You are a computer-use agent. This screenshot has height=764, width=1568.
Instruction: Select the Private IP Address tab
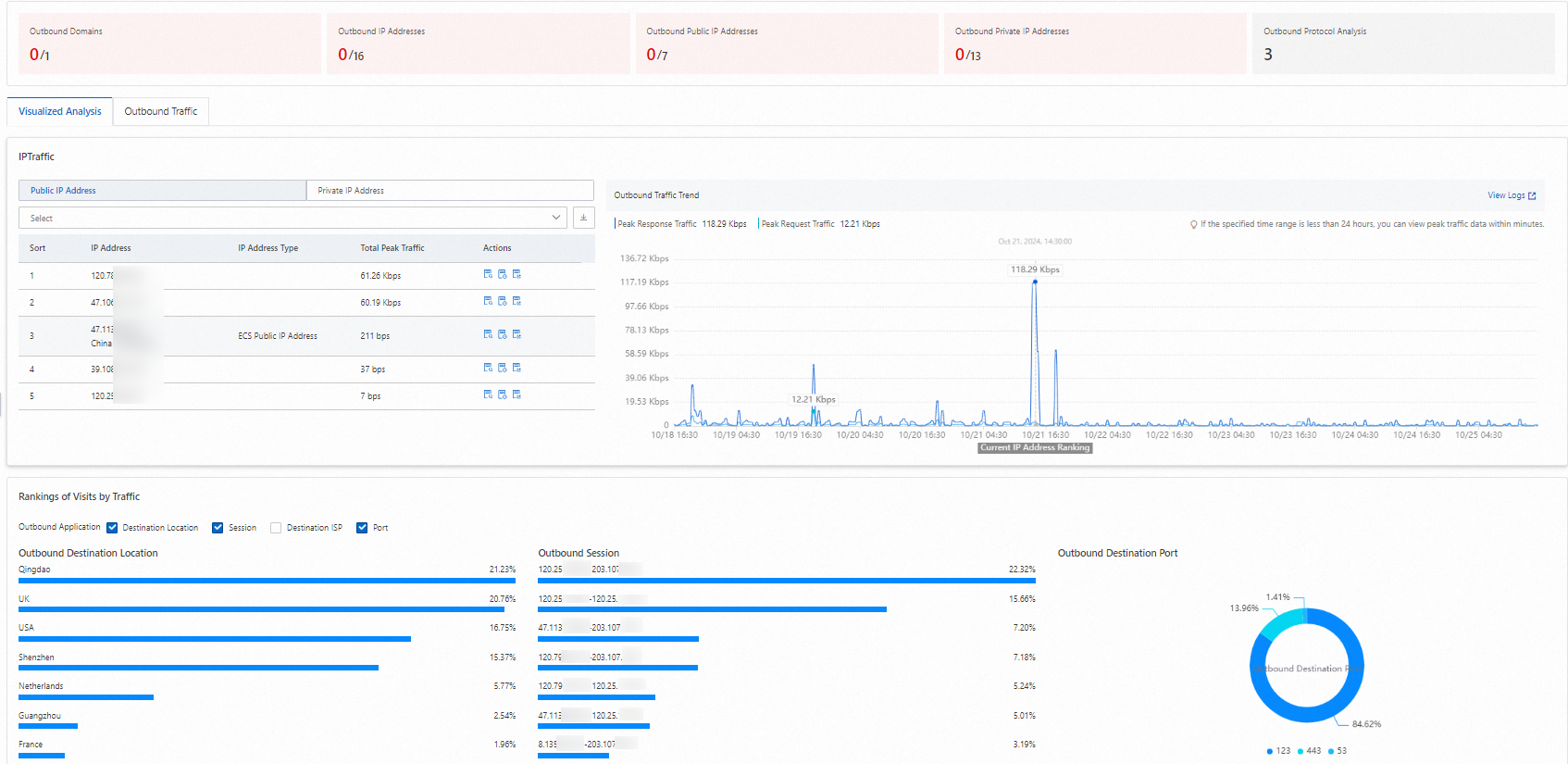[x=450, y=190]
